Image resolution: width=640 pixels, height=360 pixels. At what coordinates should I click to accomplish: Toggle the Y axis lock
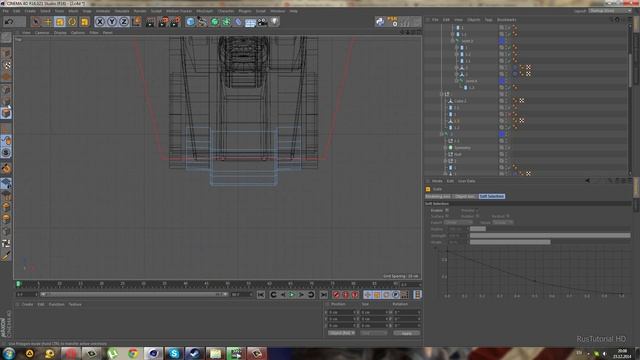point(112,22)
